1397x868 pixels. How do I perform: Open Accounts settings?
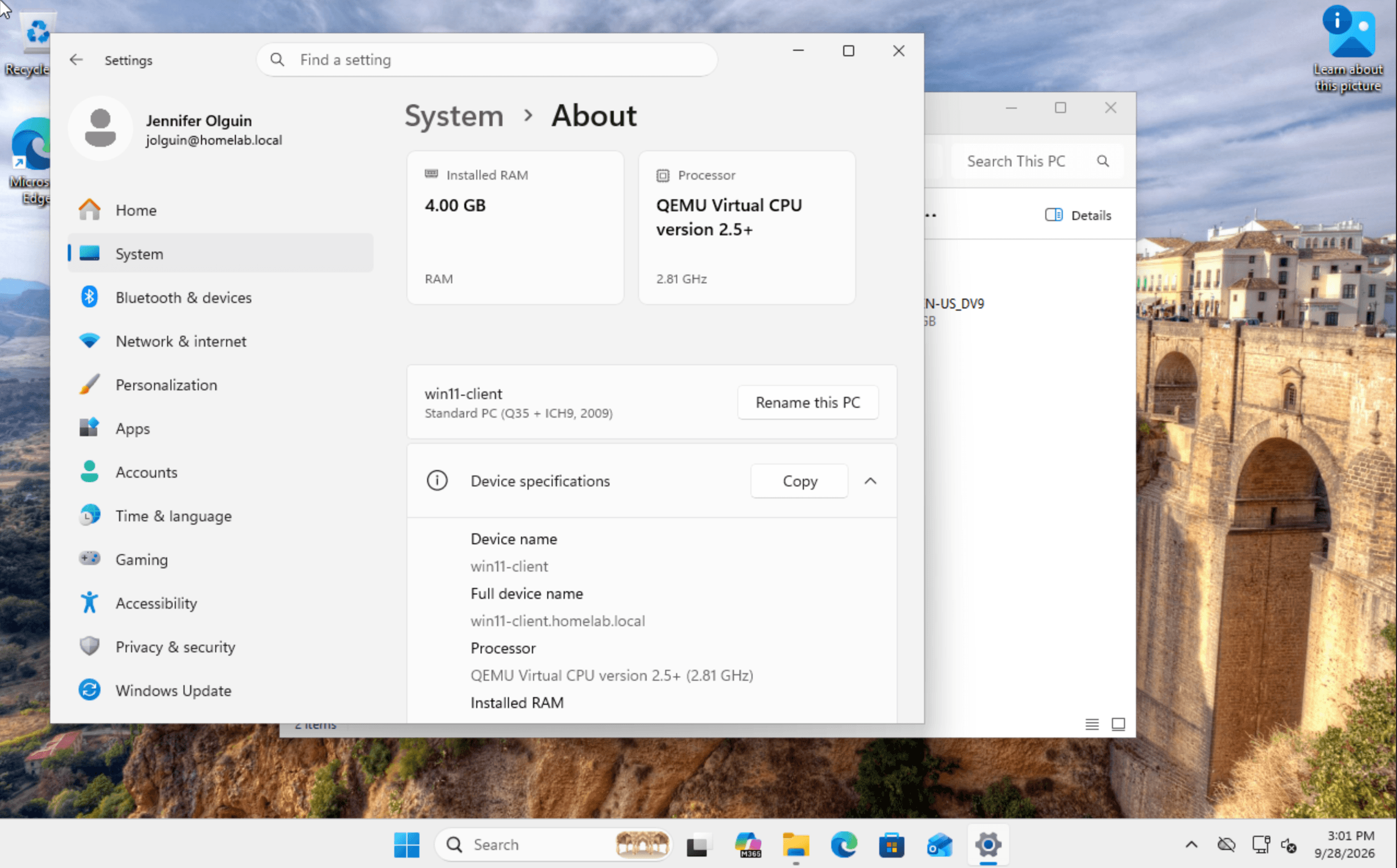[x=221, y=472]
